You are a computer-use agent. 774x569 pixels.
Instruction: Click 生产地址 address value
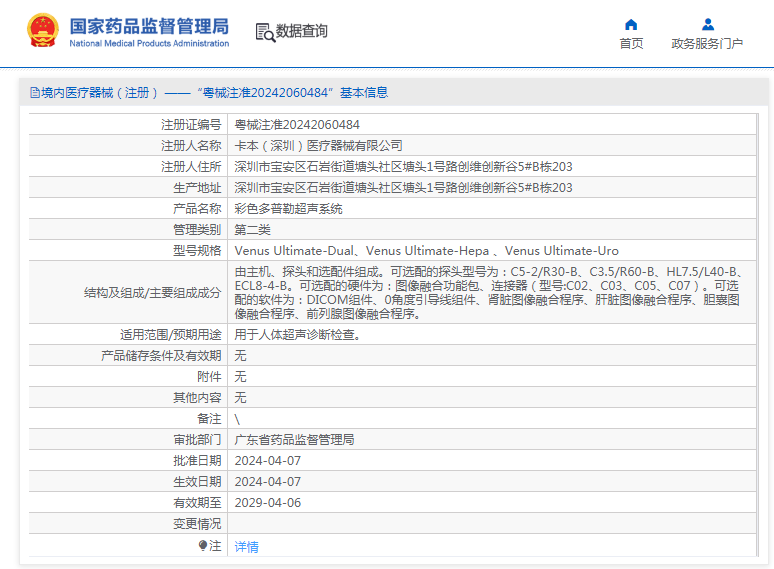tap(403, 188)
